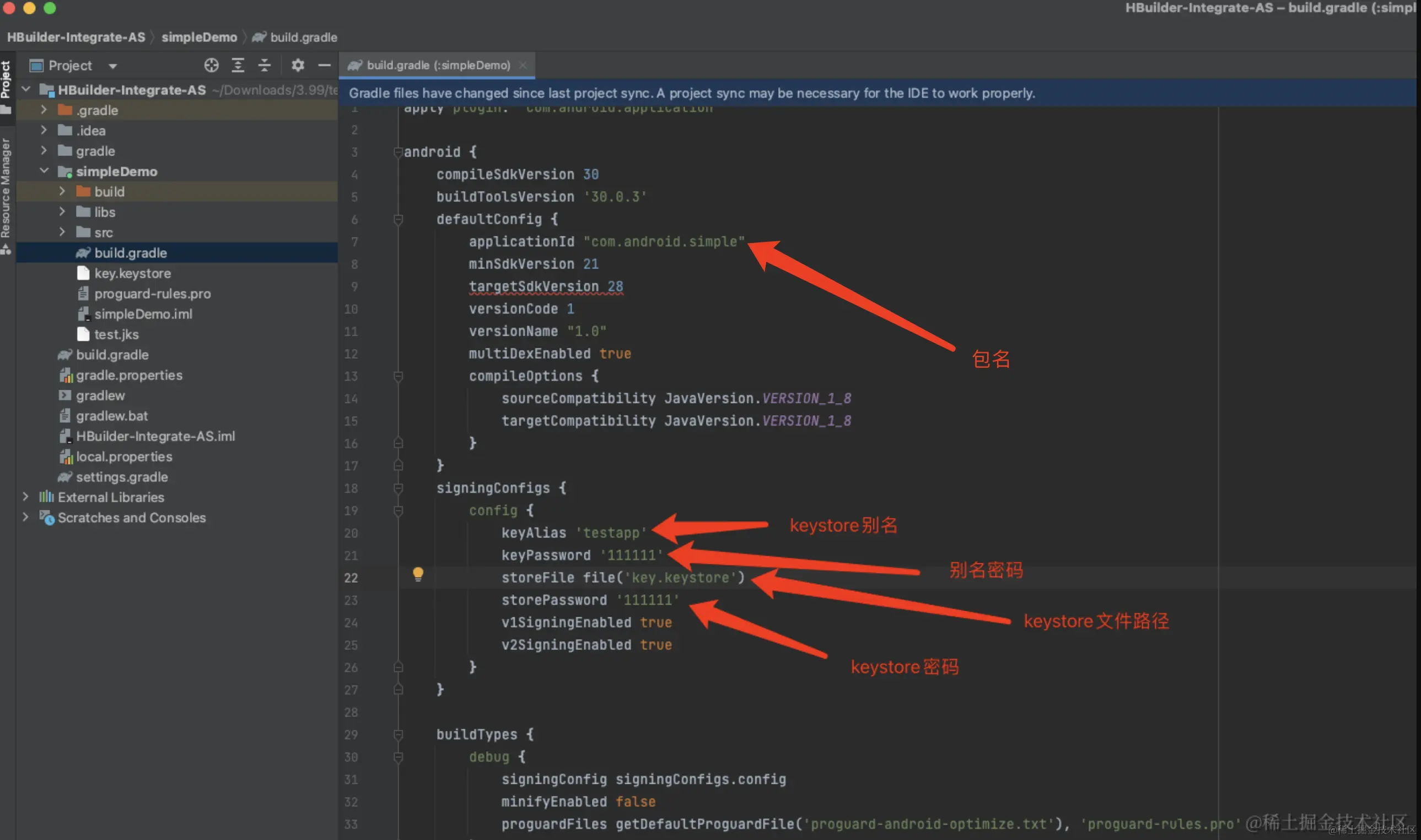Expand External Libraries node

tap(25, 497)
